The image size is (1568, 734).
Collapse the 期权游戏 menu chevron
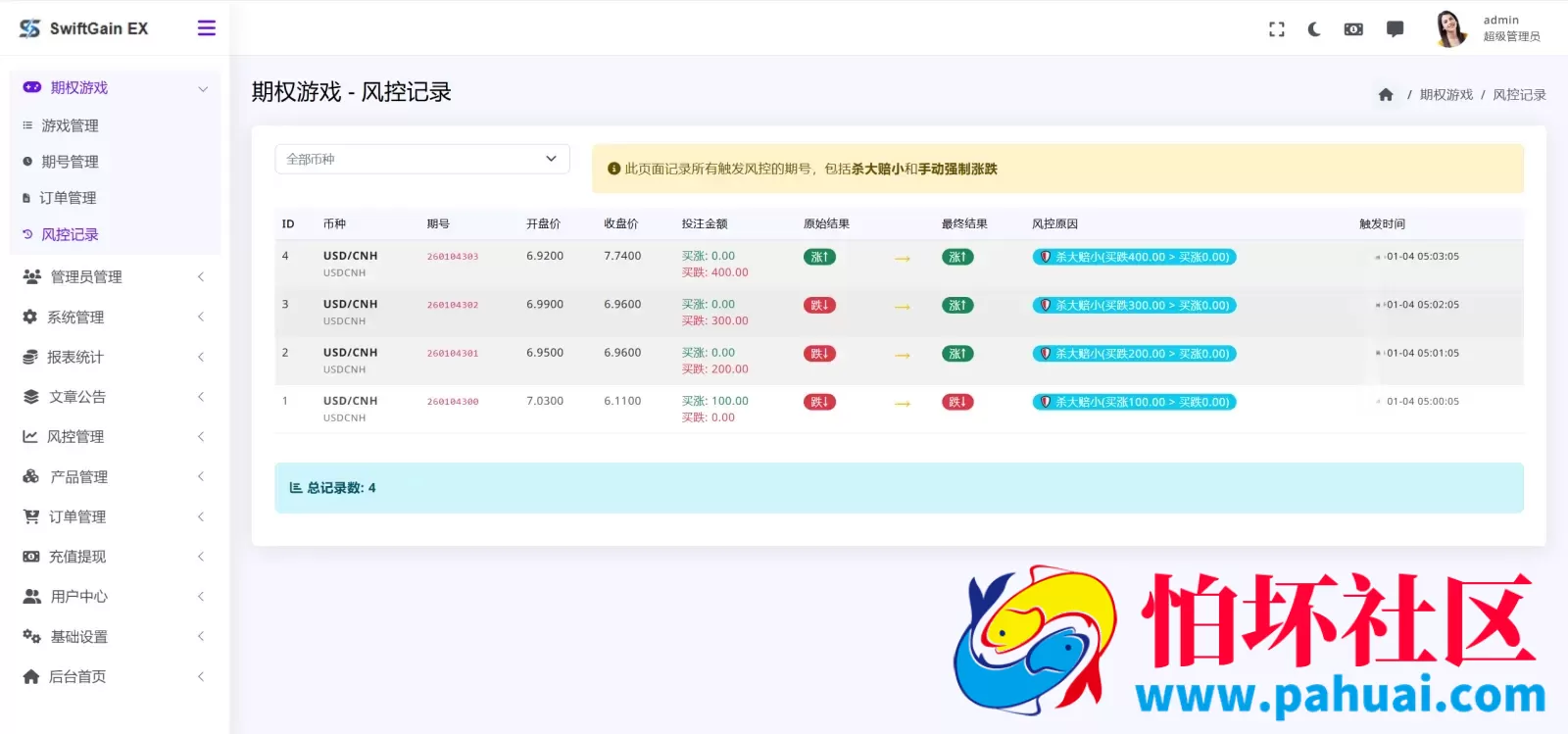point(203,88)
